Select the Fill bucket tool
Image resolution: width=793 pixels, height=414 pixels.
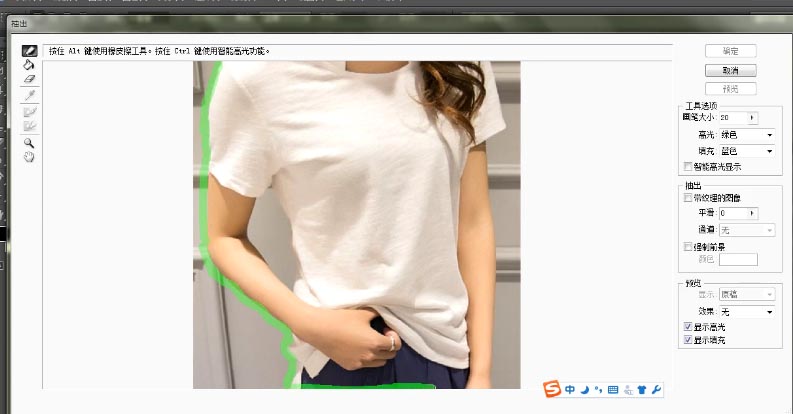[x=29, y=64]
